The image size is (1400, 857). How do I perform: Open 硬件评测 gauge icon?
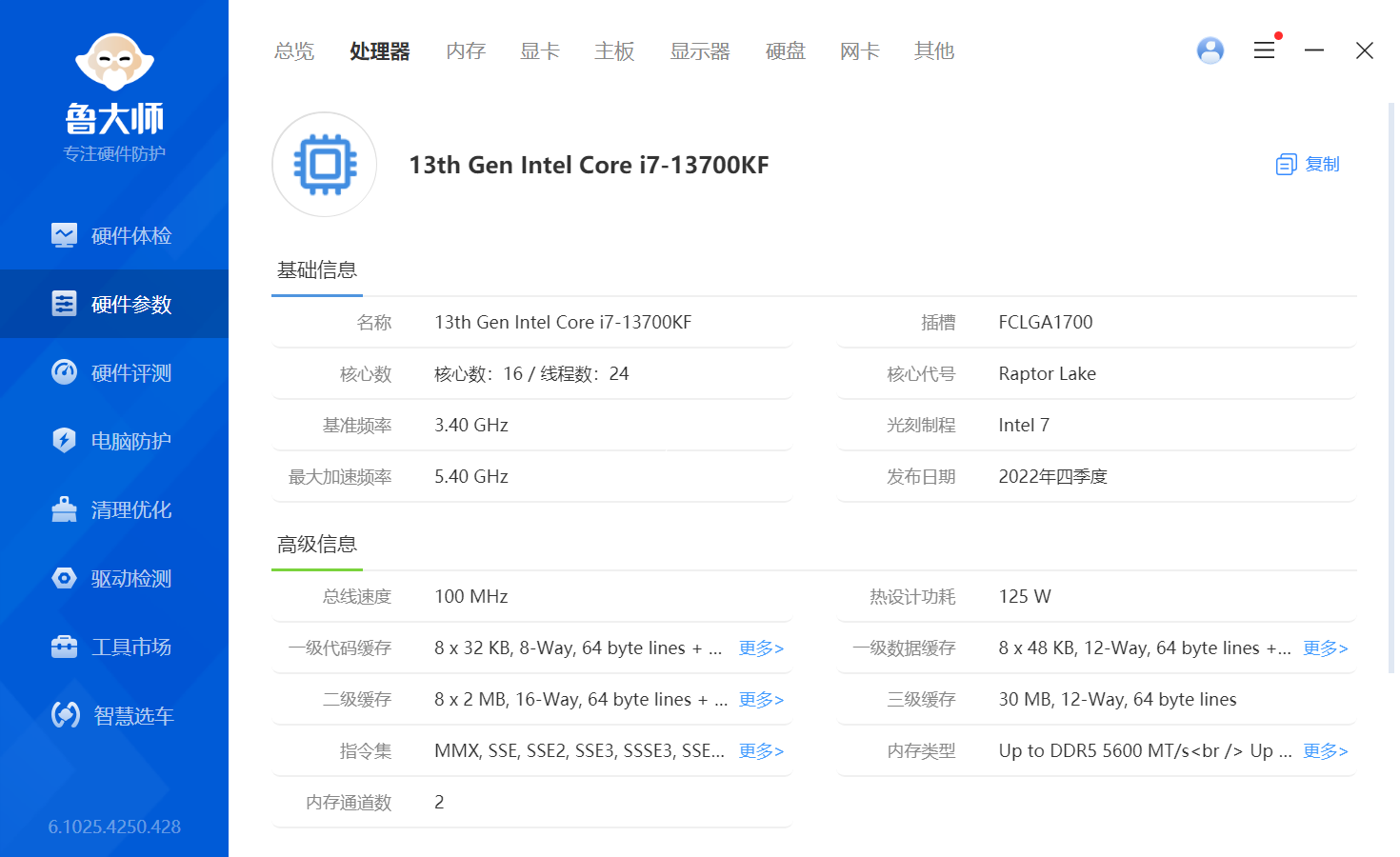point(64,372)
